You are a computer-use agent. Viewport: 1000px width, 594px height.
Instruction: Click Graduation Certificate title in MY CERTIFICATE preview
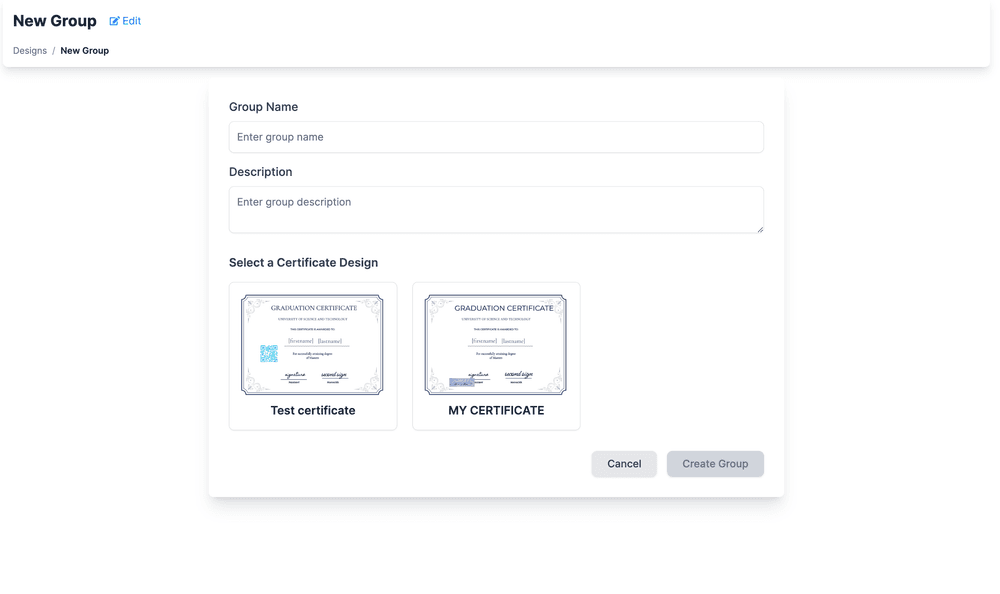click(x=504, y=308)
